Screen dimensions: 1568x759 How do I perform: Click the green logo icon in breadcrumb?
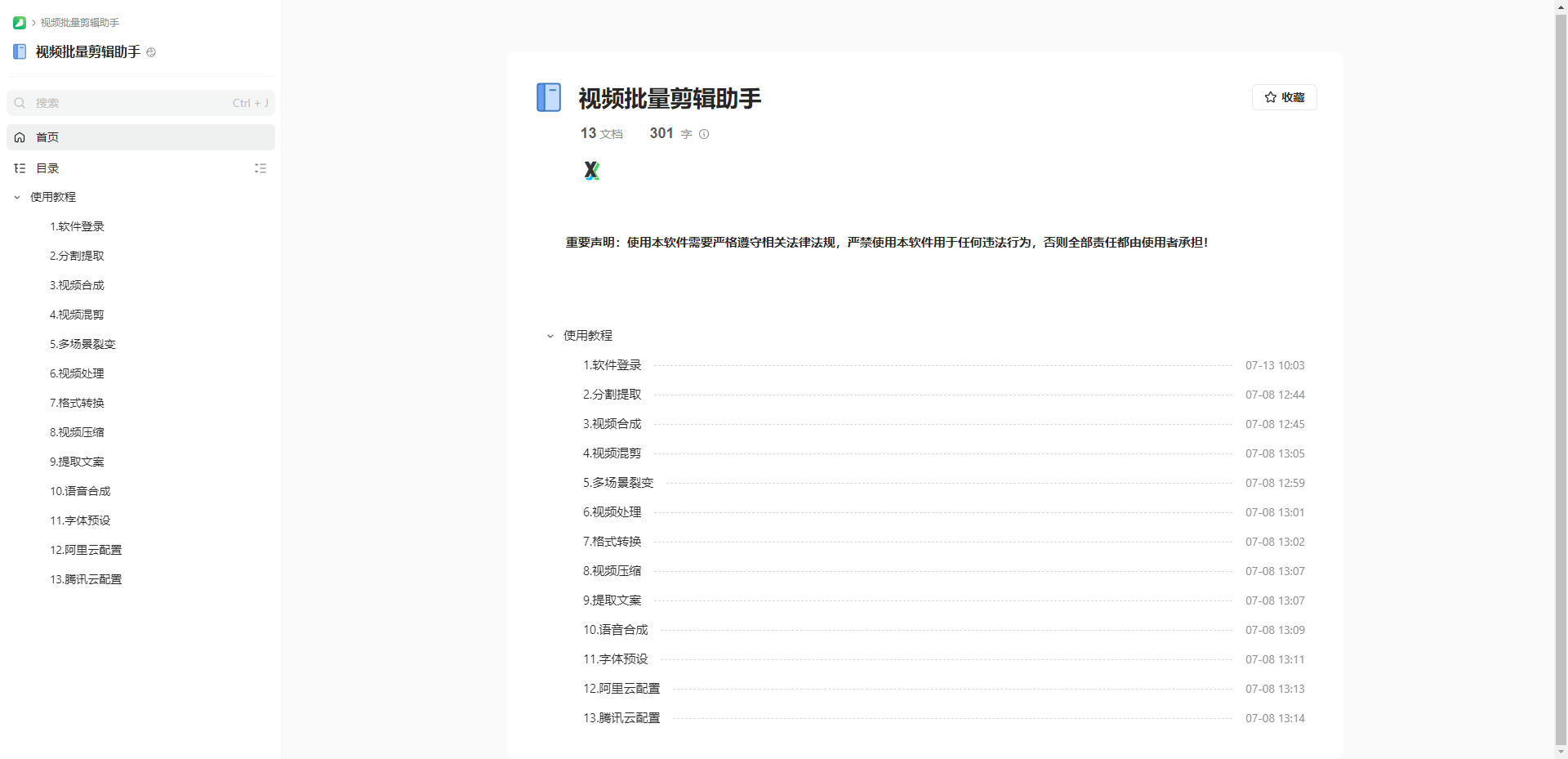point(19,22)
